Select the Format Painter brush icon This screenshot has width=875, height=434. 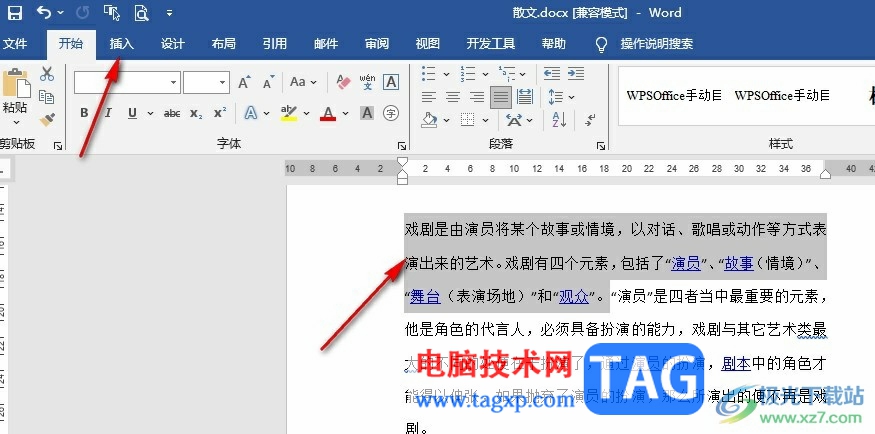[x=47, y=119]
